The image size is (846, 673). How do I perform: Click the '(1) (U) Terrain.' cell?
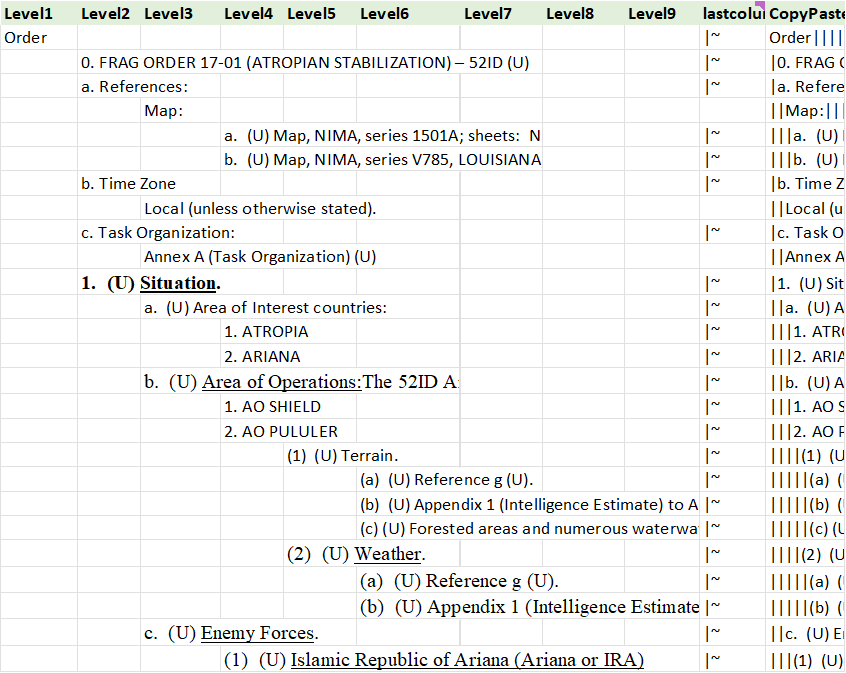(x=342, y=456)
